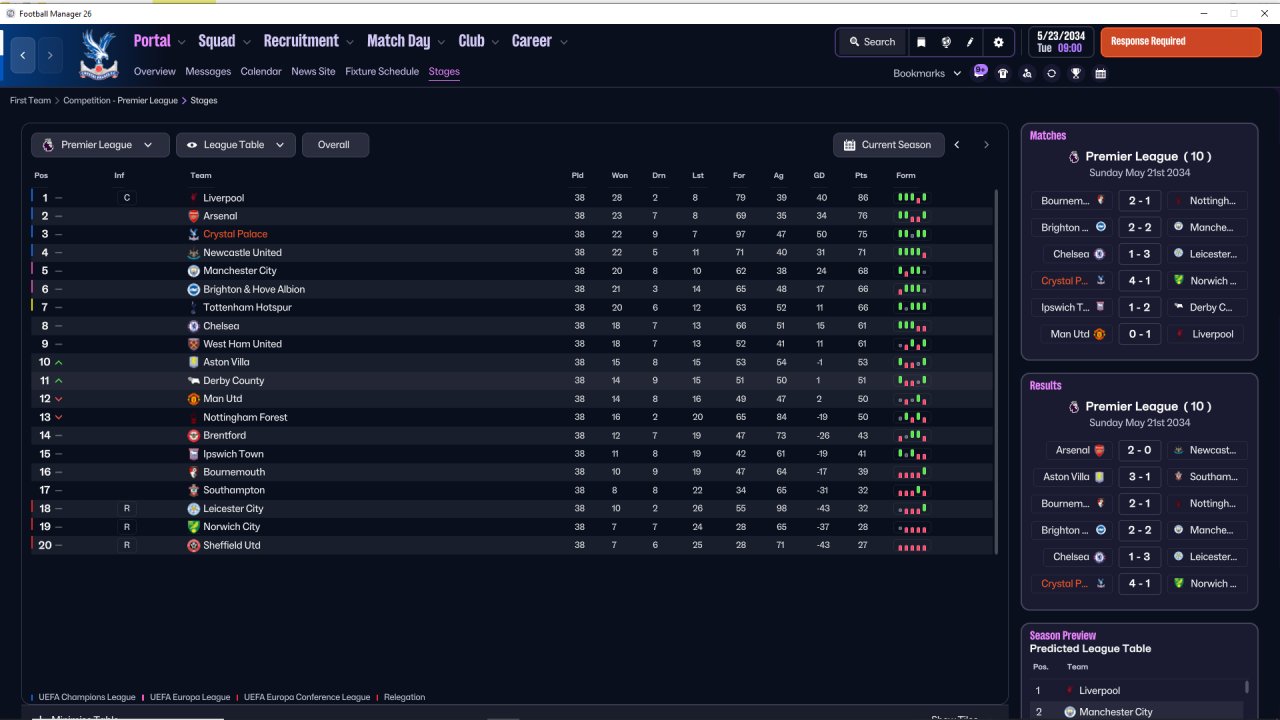1280x720 pixels.
Task: Show the next season with right chevron
Action: [x=986, y=145]
